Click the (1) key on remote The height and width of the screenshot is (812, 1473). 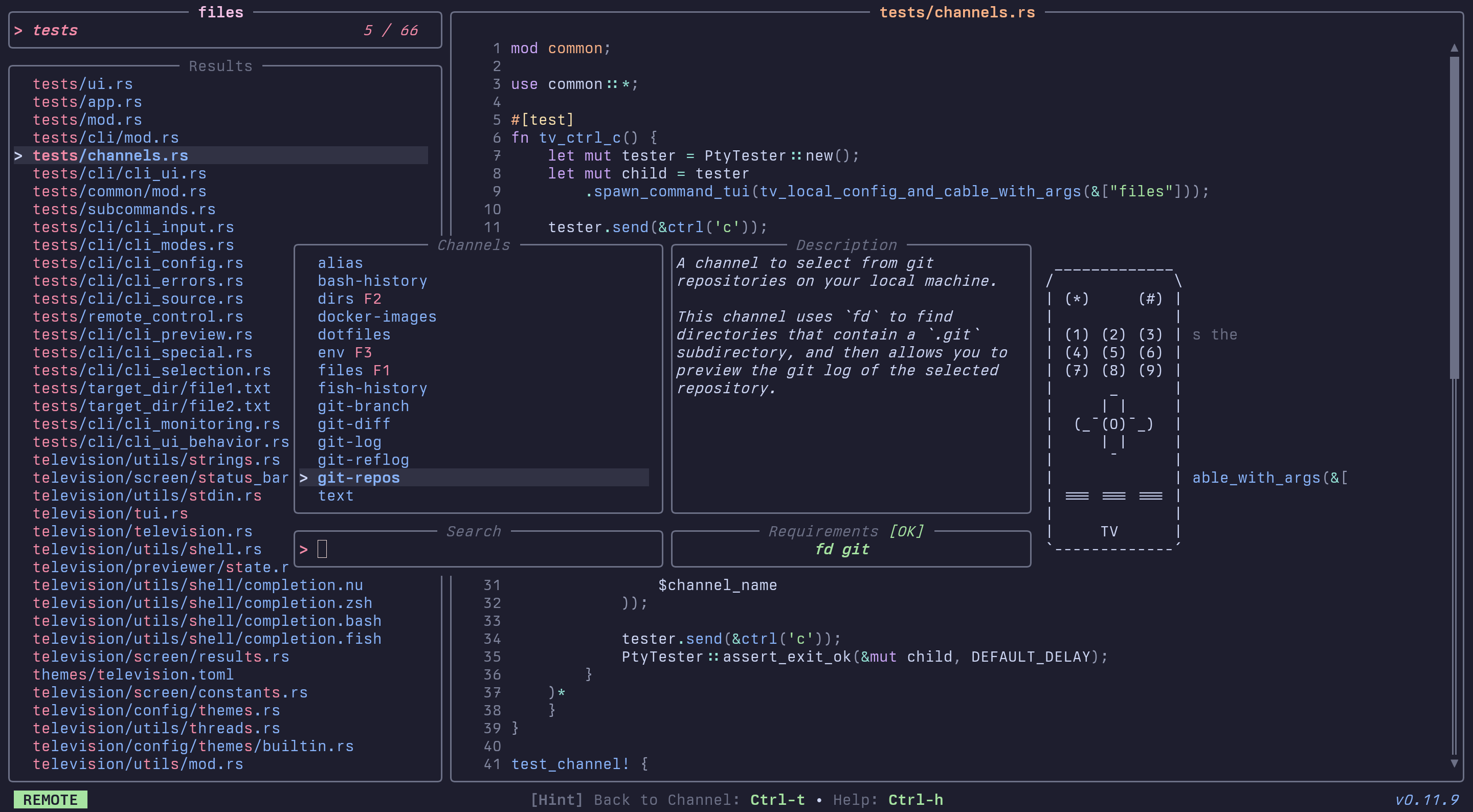click(1076, 334)
